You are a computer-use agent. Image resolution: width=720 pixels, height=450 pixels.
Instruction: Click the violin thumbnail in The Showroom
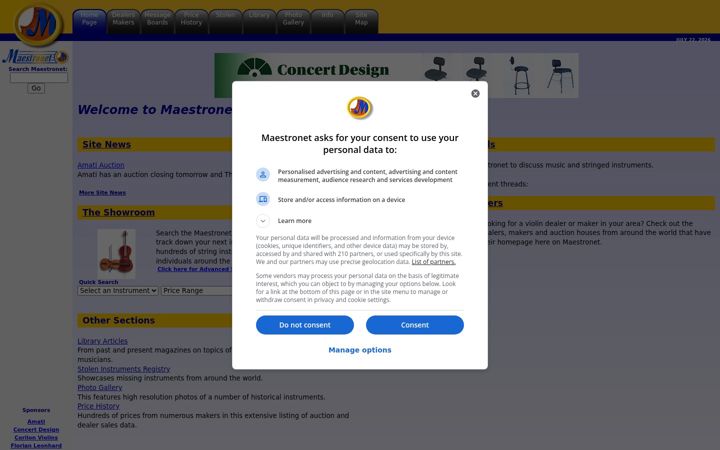pos(117,253)
